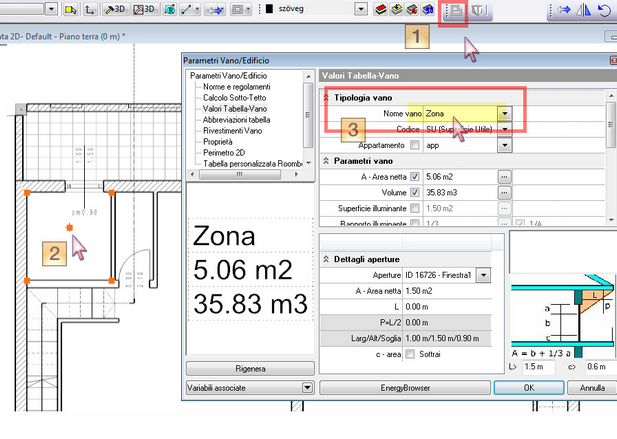Click the blue double-arrow toolbar icon
Screen dimensions: 617x439
pos(215,10)
